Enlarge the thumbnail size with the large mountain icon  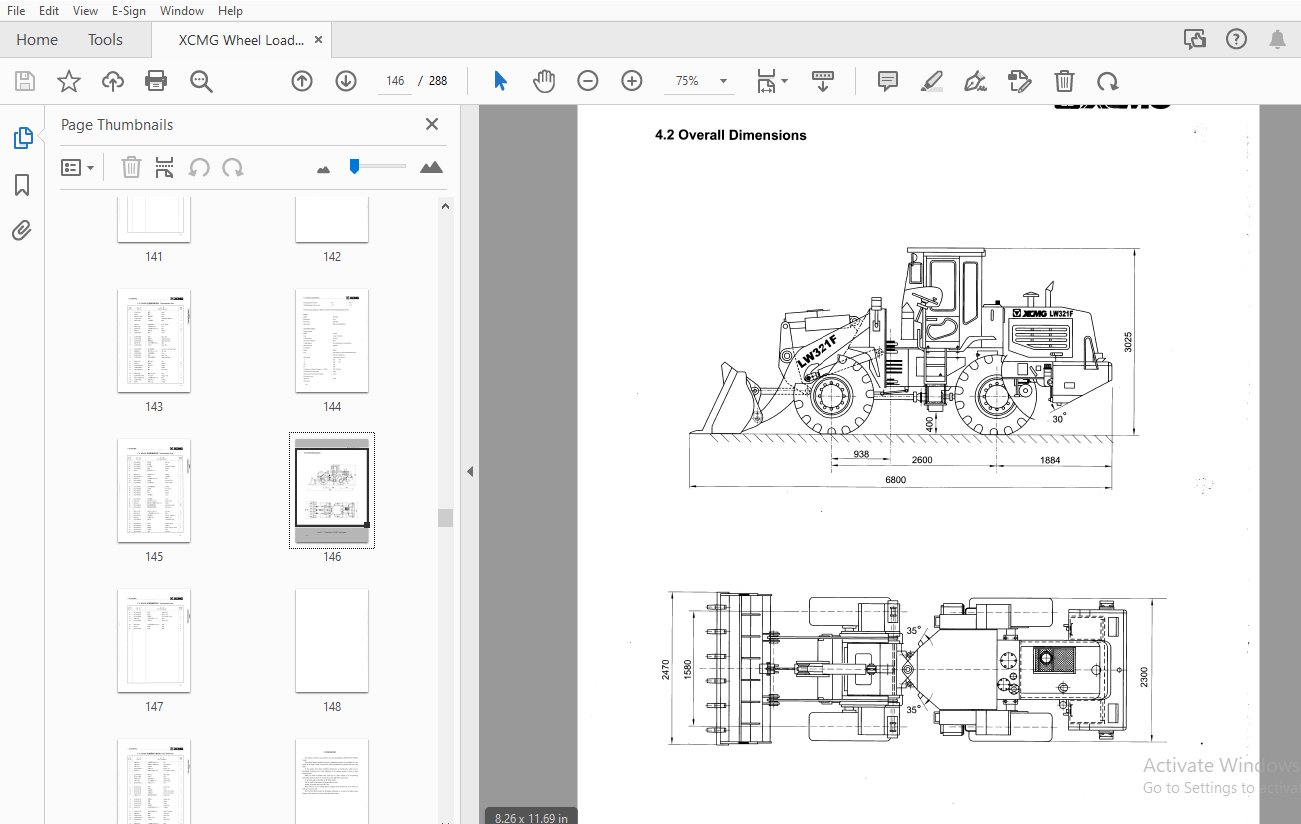click(431, 167)
